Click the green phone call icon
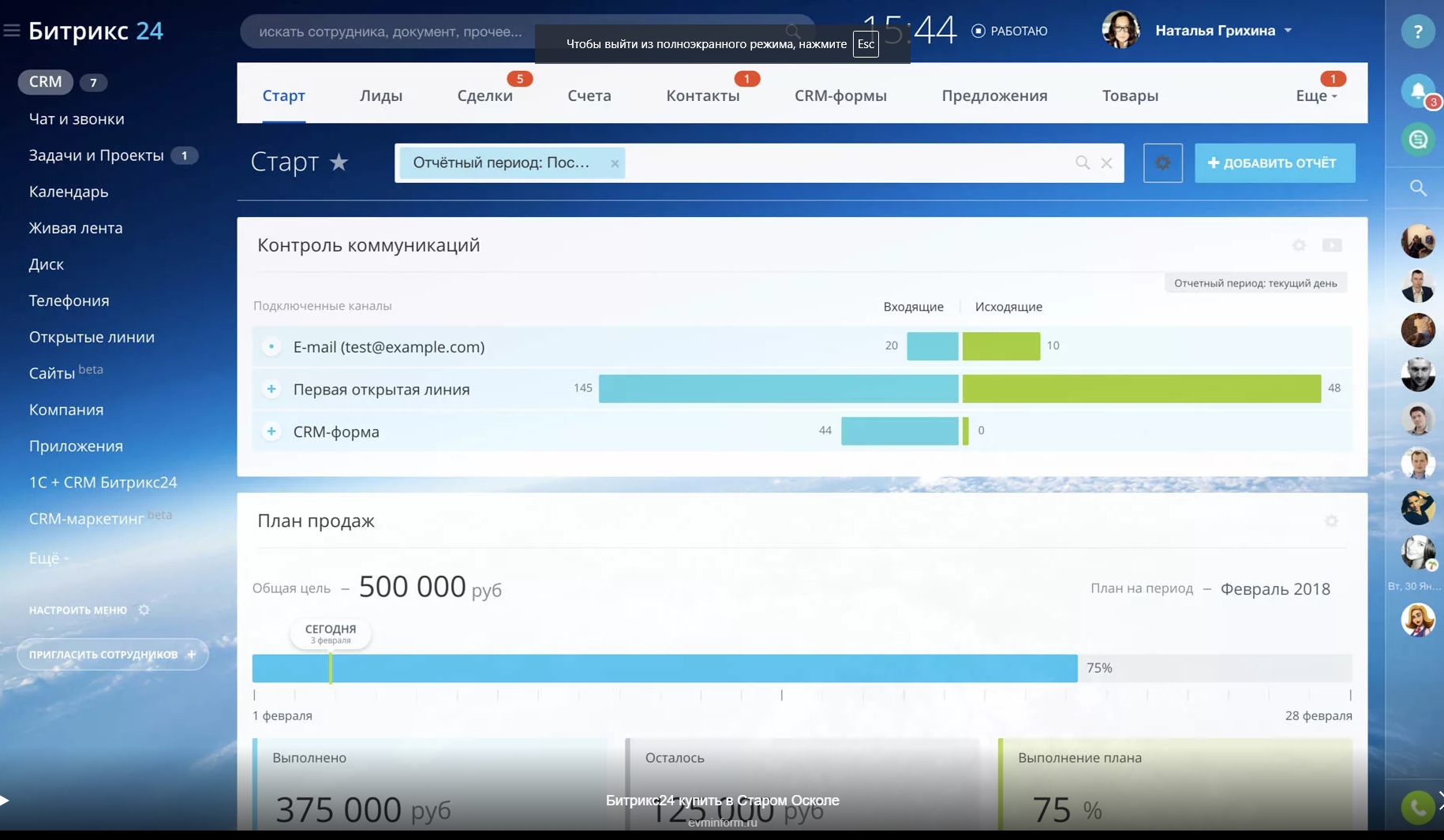Image resolution: width=1444 pixels, height=840 pixels. [1417, 807]
